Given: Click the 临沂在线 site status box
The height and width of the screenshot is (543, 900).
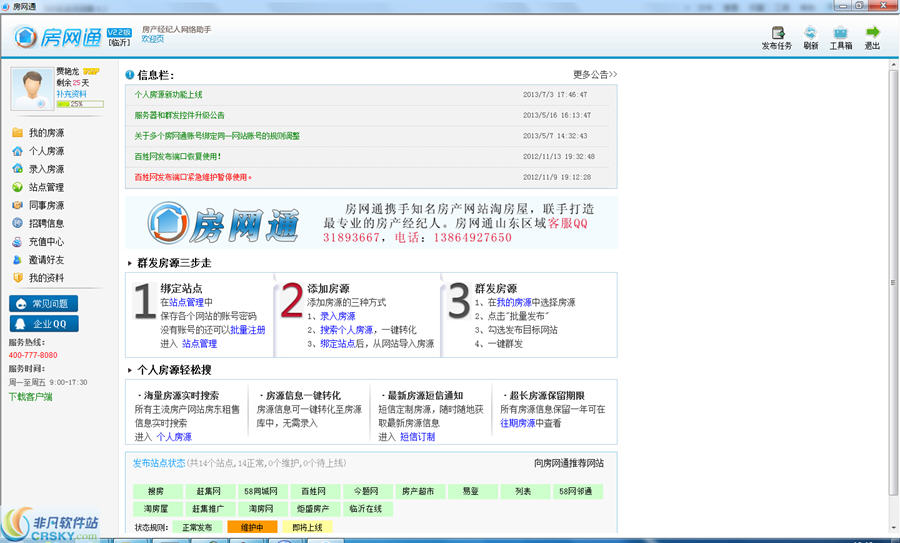Looking at the screenshot, I should pos(366,509).
